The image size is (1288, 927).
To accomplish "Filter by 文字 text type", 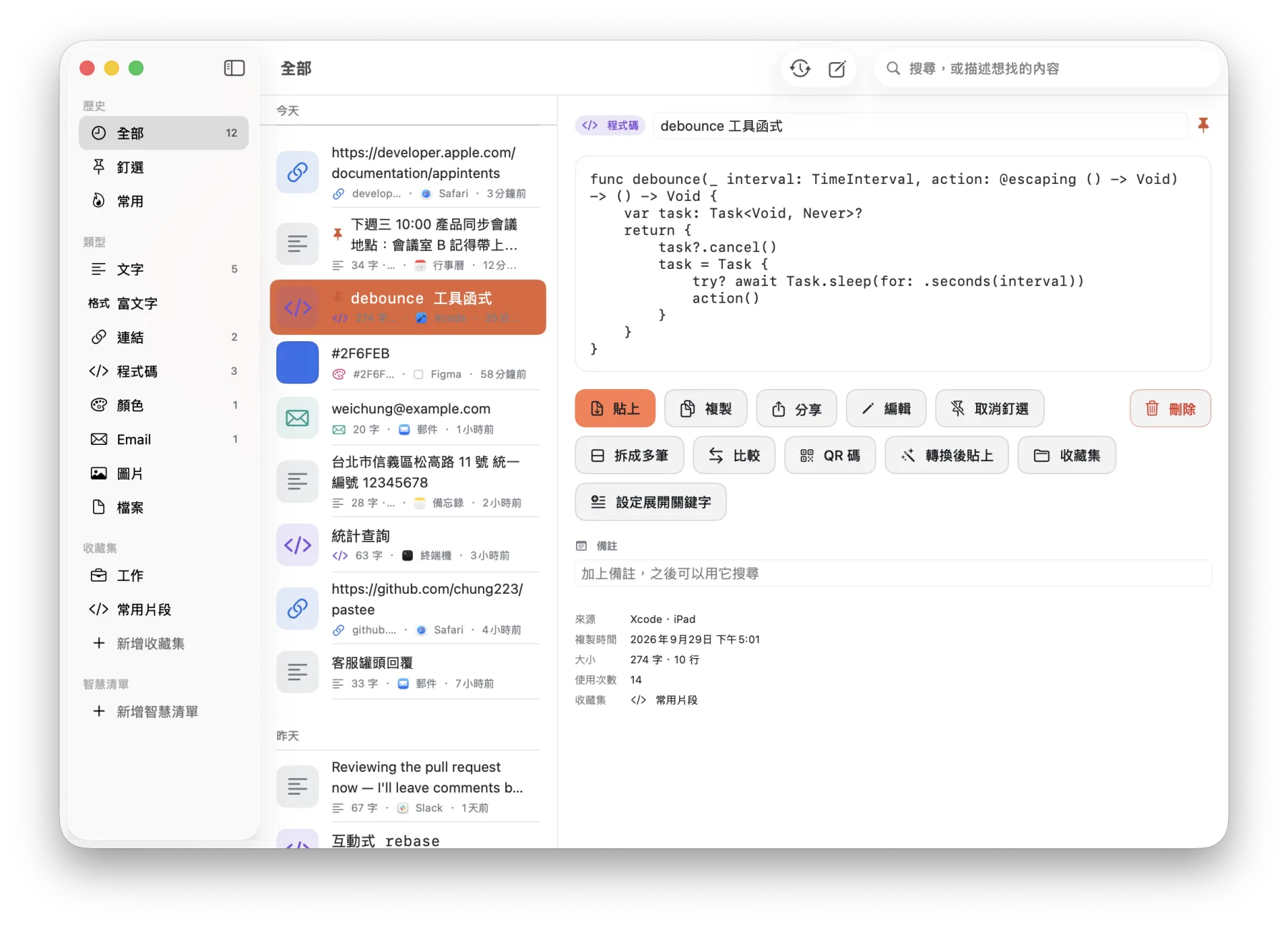I will point(163,269).
